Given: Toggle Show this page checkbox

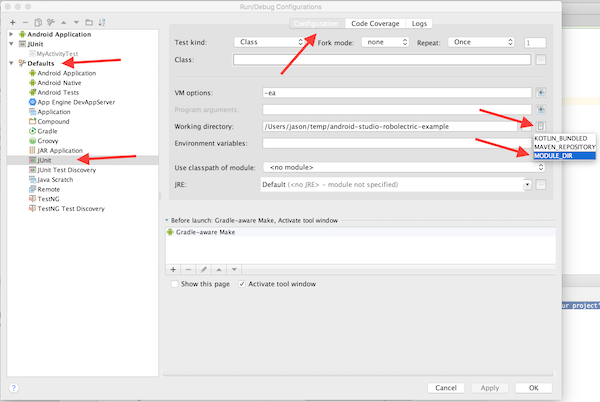Looking at the screenshot, I should pyautogui.click(x=174, y=284).
